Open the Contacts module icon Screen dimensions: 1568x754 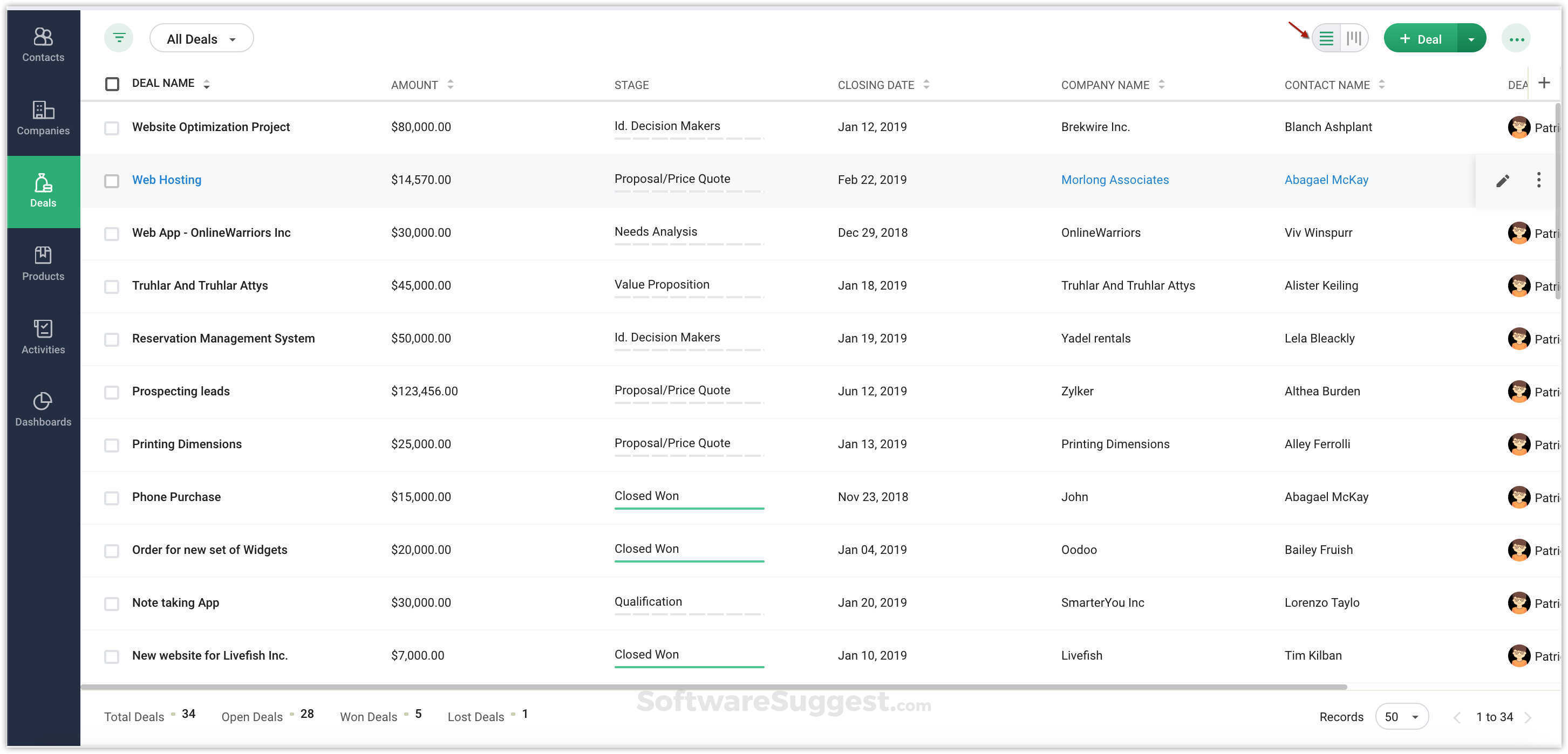[x=43, y=43]
